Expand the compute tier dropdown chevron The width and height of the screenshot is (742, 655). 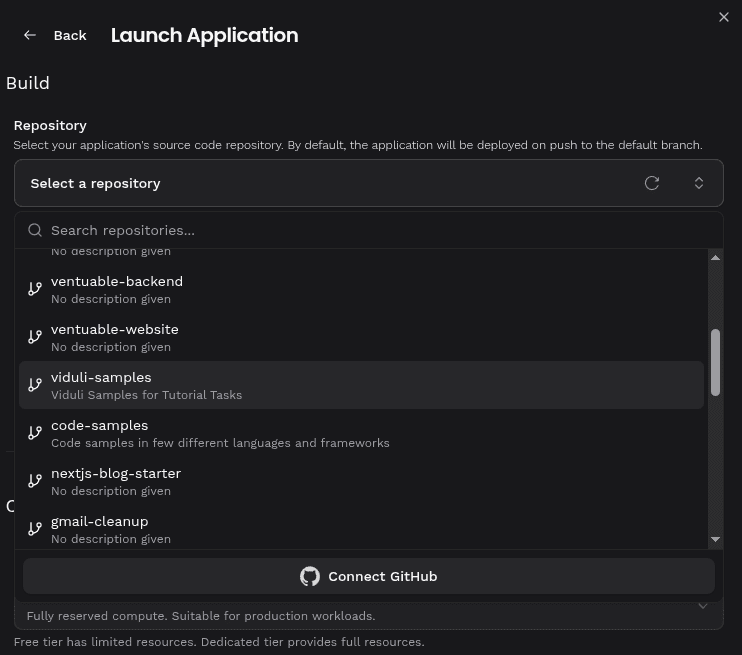(x=703, y=606)
